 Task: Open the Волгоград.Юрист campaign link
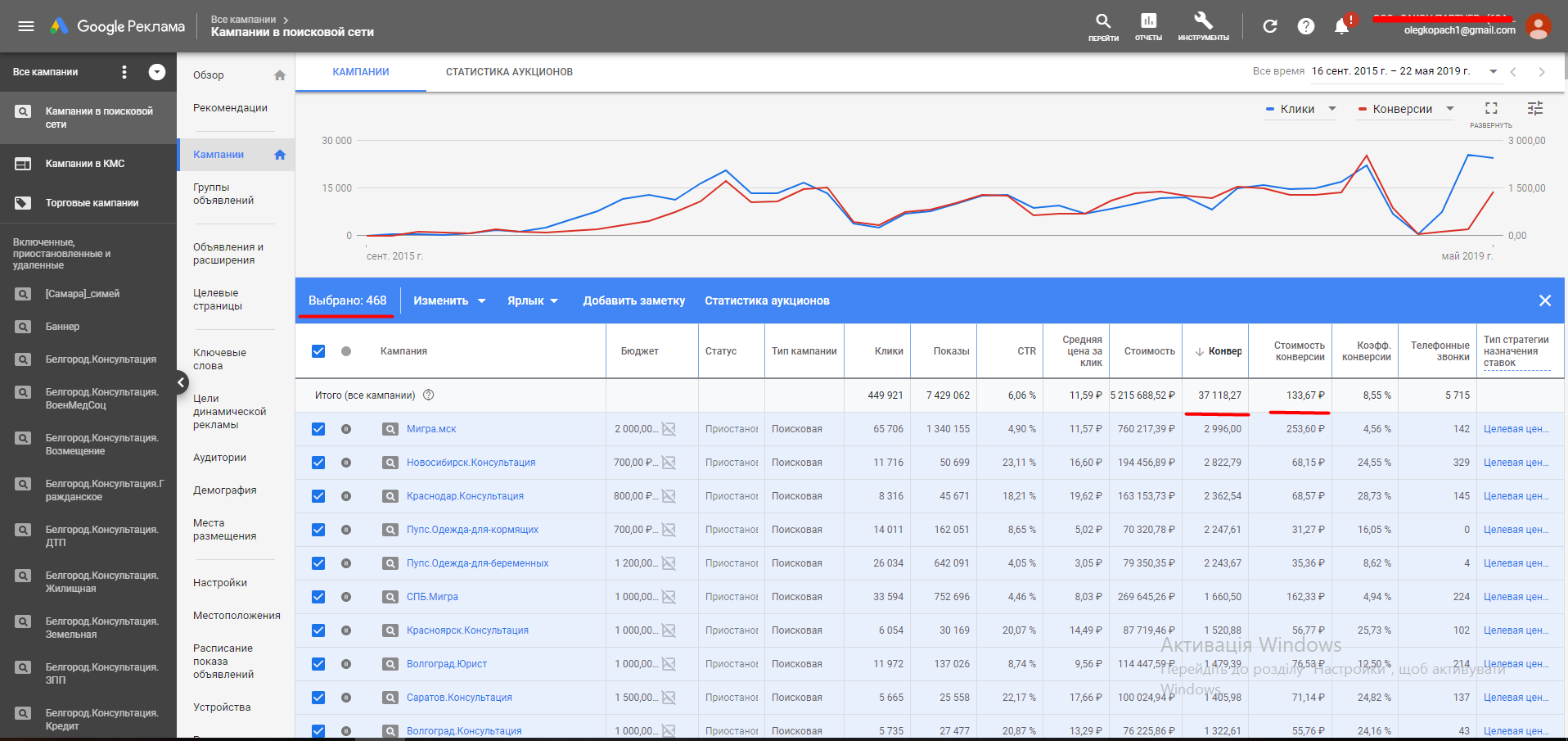point(447,664)
